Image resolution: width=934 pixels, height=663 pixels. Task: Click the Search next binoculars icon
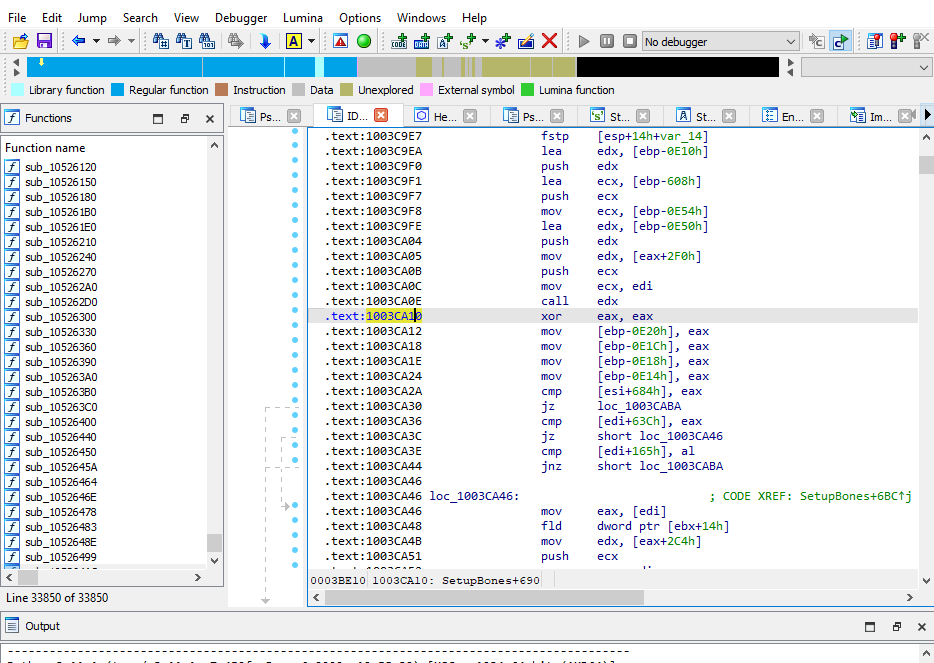coord(235,41)
